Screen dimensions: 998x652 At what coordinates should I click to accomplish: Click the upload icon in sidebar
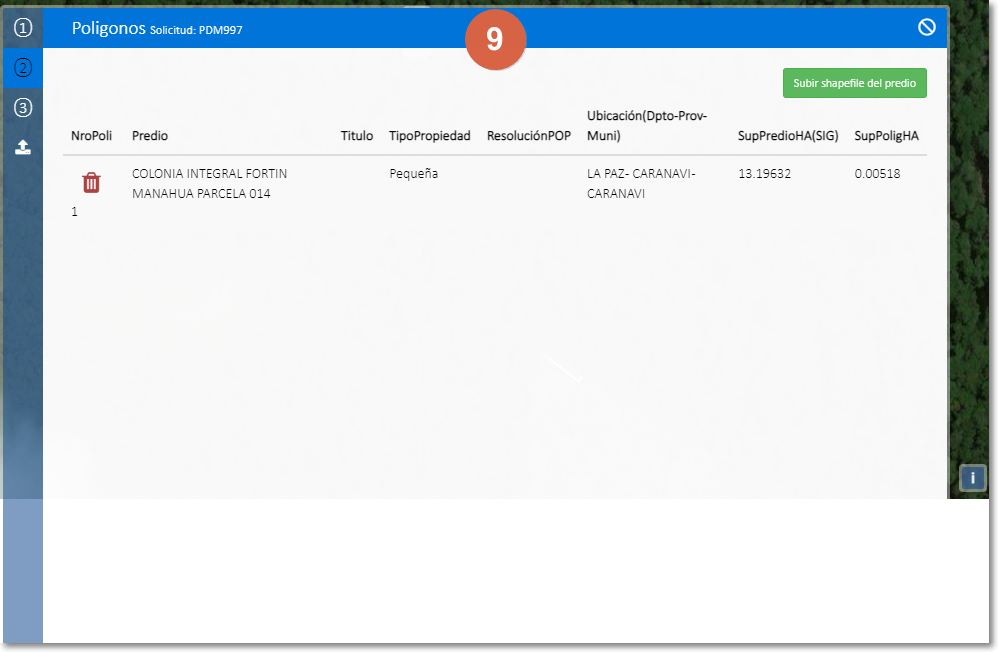pyautogui.click(x=23, y=147)
